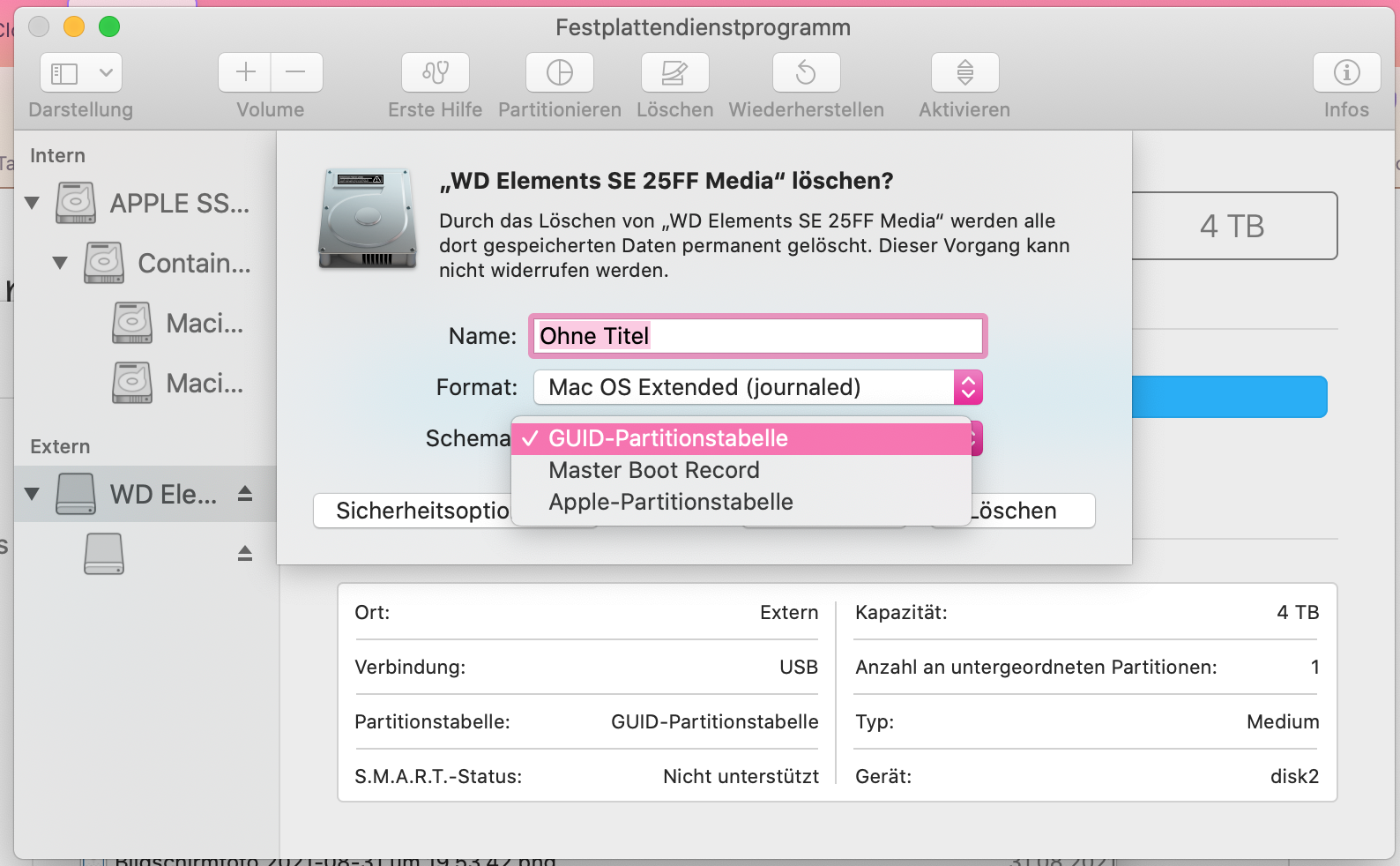The image size is (1400, 866).
Task: Click the Partitionieren pie chart icon
Action: pyautogui.click(x=560, y=72)
